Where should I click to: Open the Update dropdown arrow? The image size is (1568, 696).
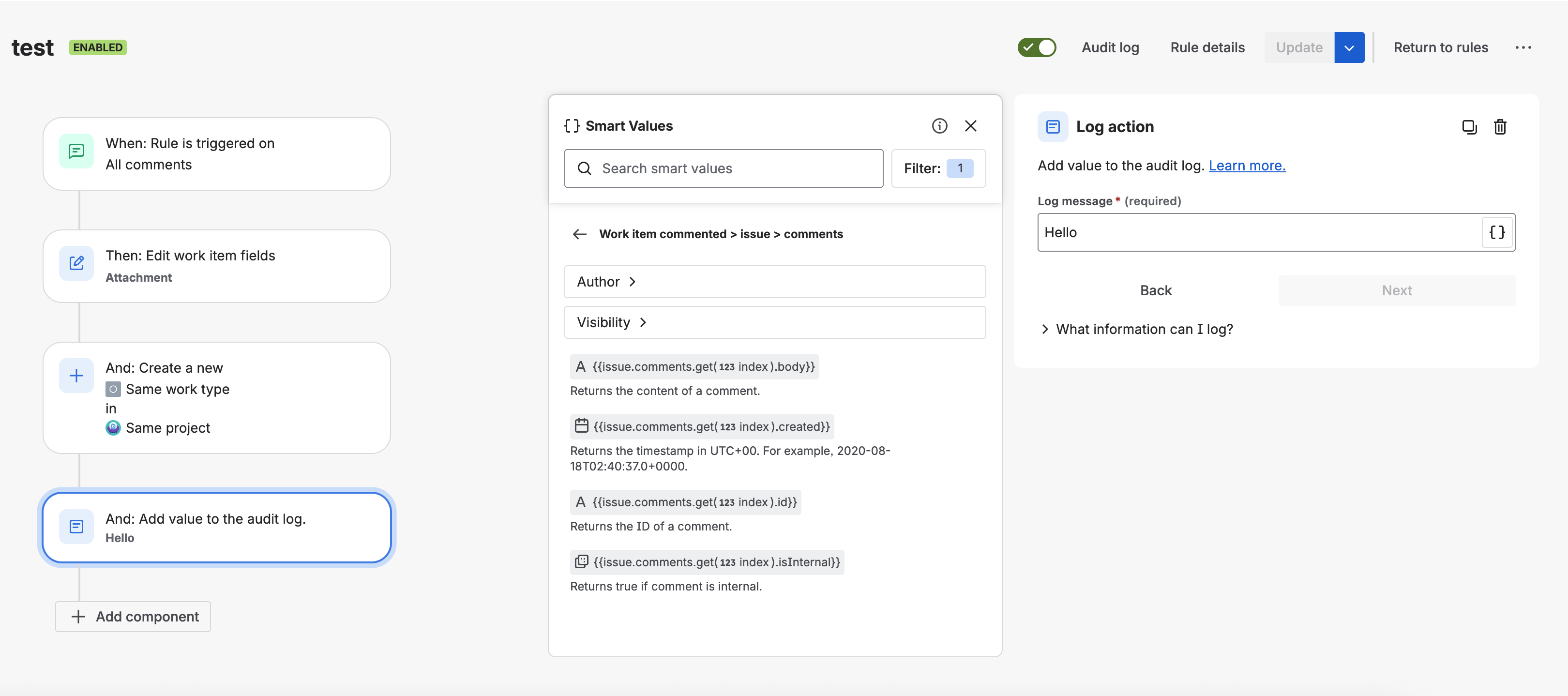(1349, 47)
